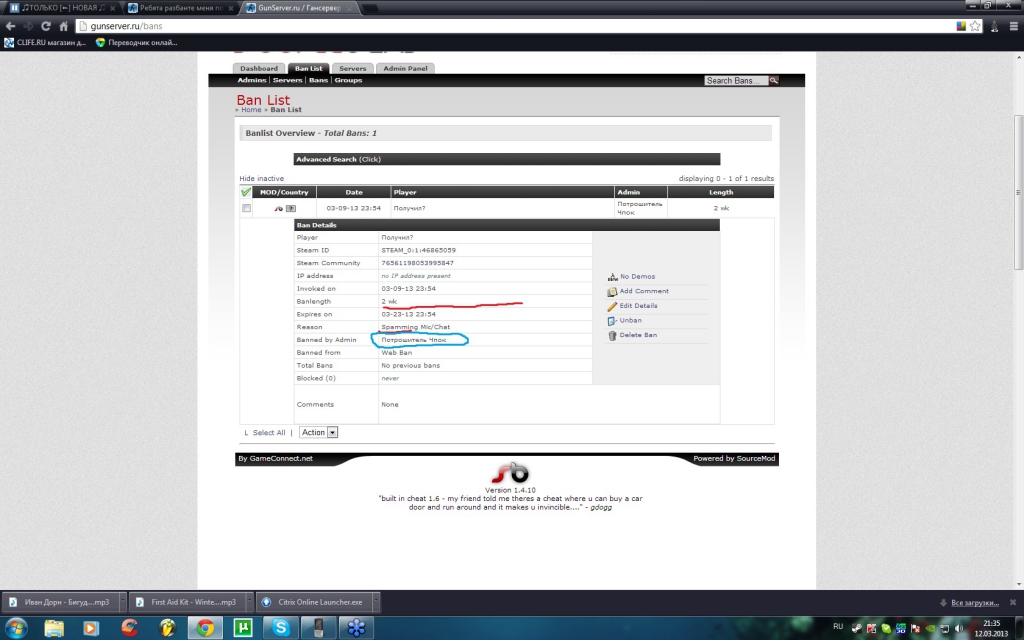Click the Edit Details pencil icon
This screenshot has height=640, width=1024.
612,305
